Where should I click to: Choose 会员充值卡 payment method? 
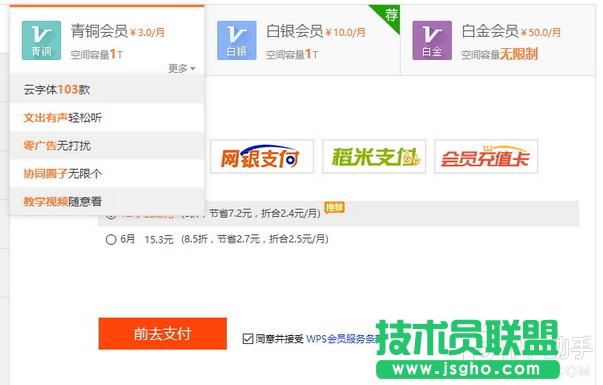(486, 157)
